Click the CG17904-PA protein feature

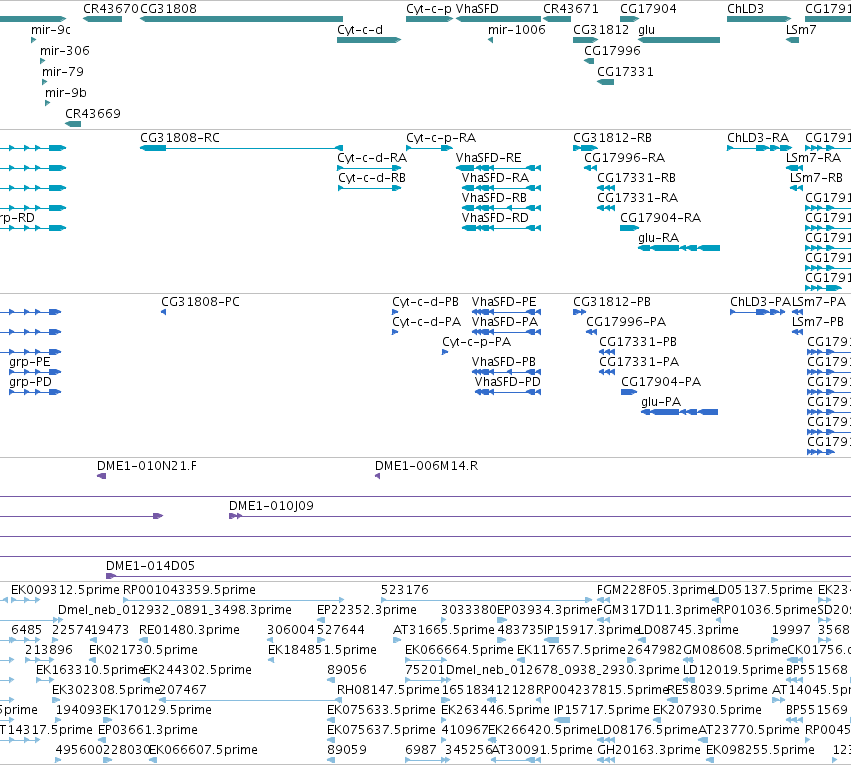[629, 392]
